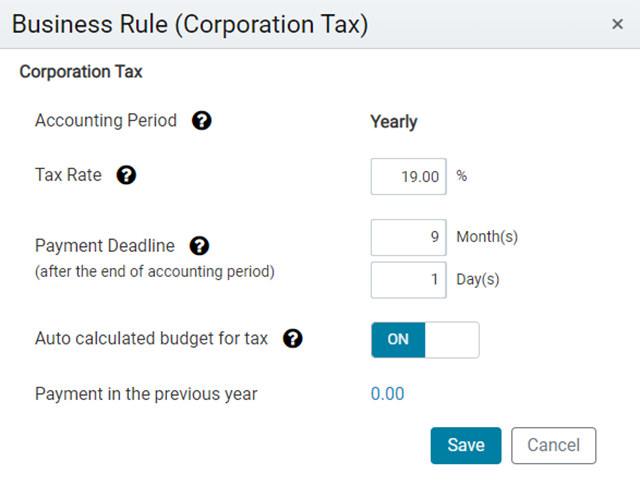Screen dimensions: 640x498
Task: Close the Business Rule dialog with X
Action: (617, 24)
